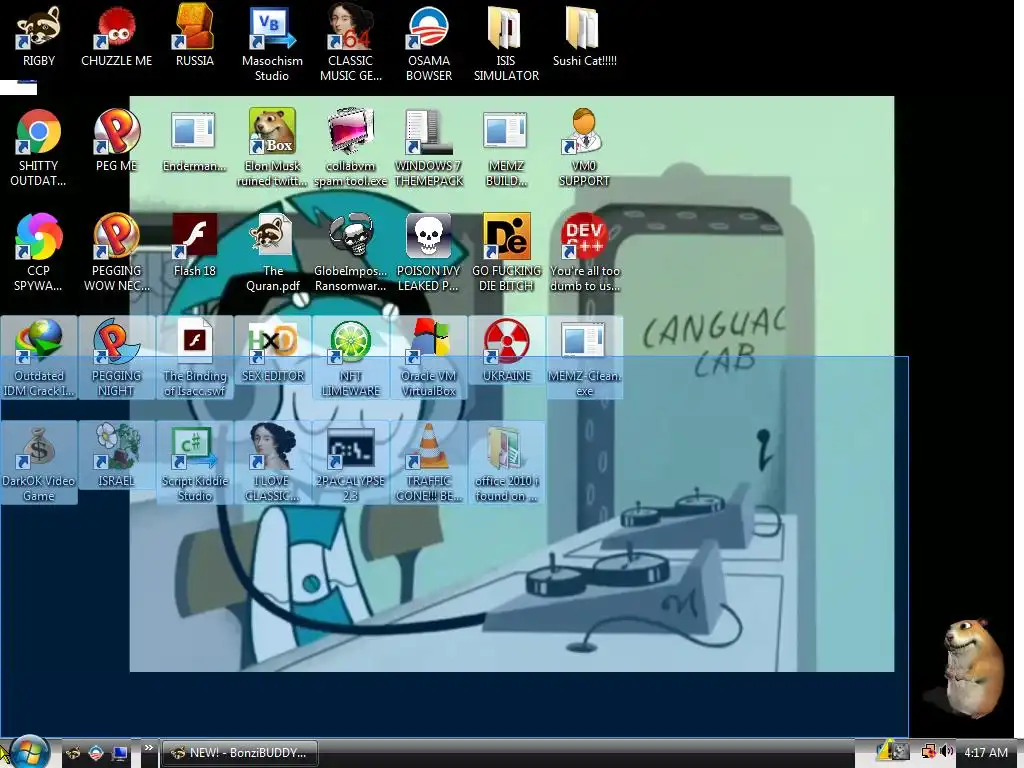Viewport: 1024px width, 768px height.
Task: Open the UKRAINE radiation-symbol shortcut
Action: pyautogui.click(x=506, y=351)
